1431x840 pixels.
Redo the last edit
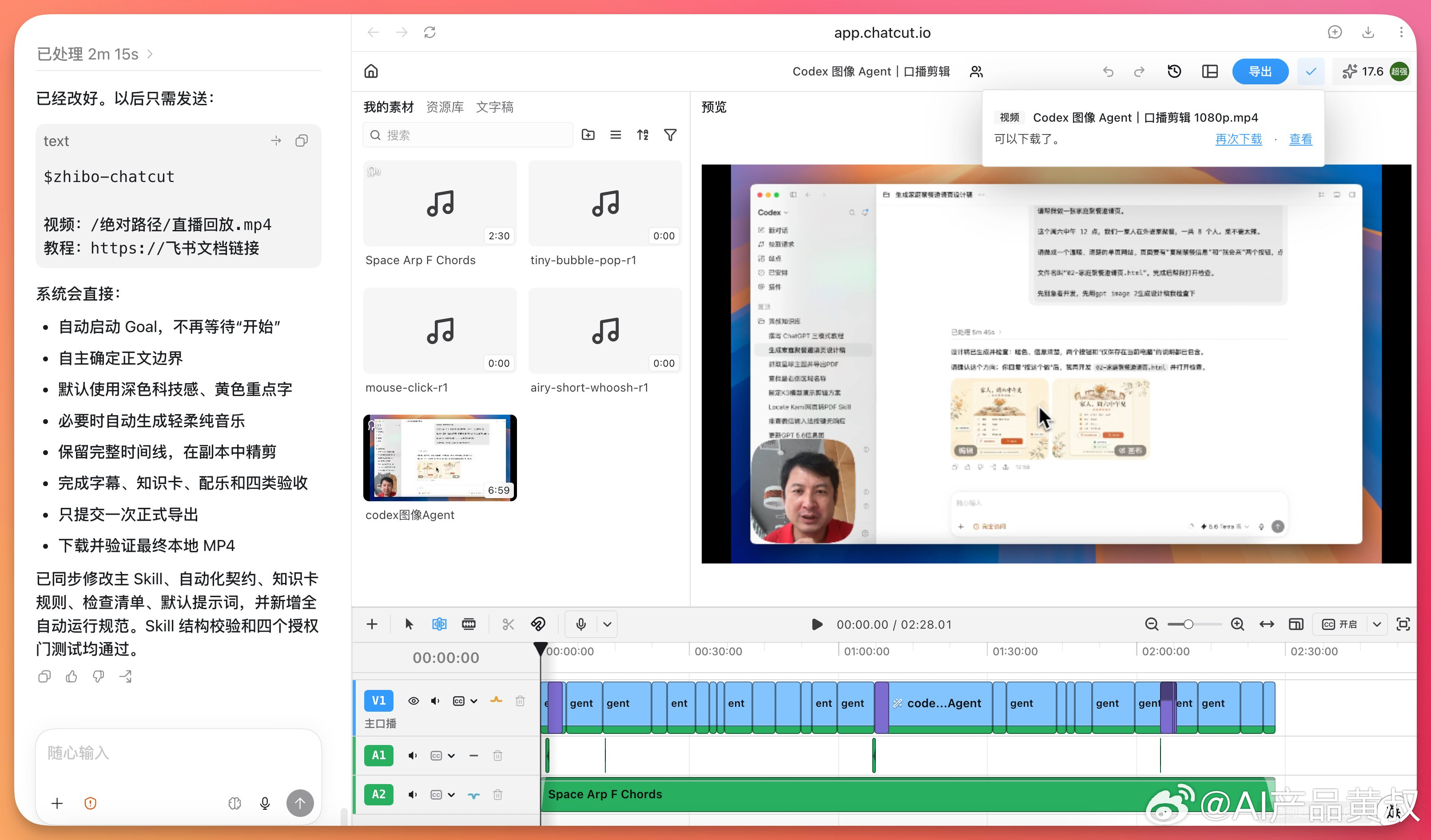click(1139, 71)
